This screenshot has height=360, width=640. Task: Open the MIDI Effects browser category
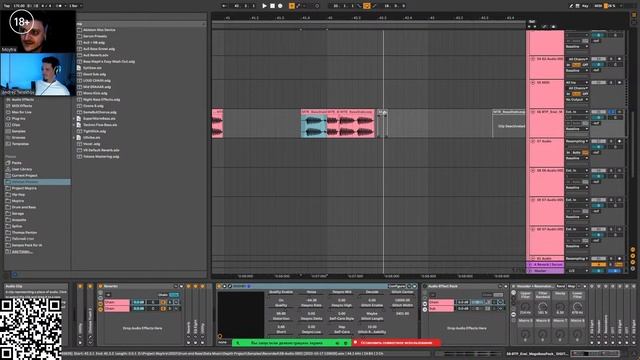point(21,106)
